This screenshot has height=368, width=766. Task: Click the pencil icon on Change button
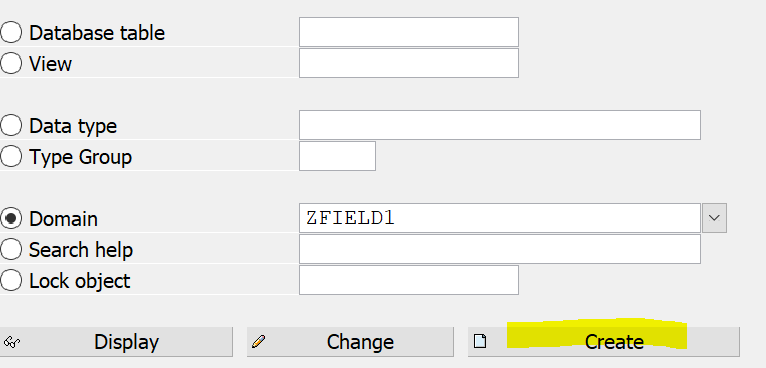coord(259,342)
